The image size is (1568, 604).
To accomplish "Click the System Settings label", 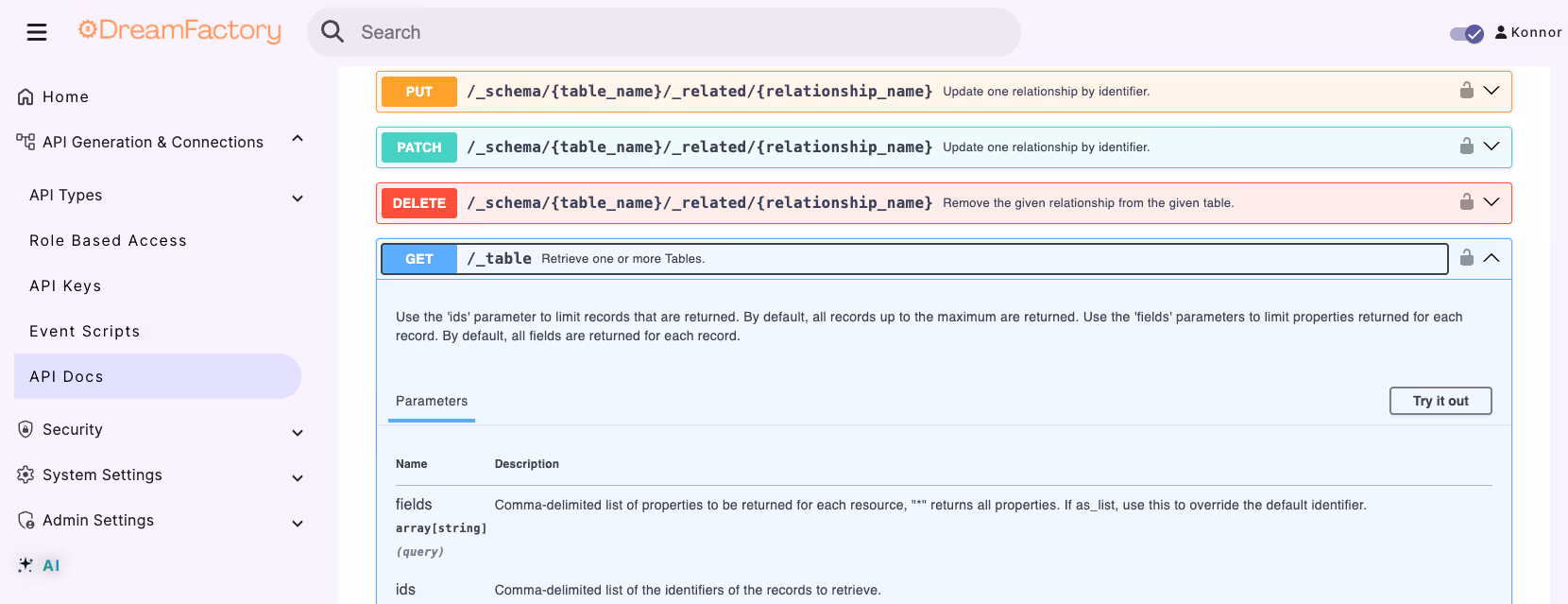I will [x=102, y=475].
